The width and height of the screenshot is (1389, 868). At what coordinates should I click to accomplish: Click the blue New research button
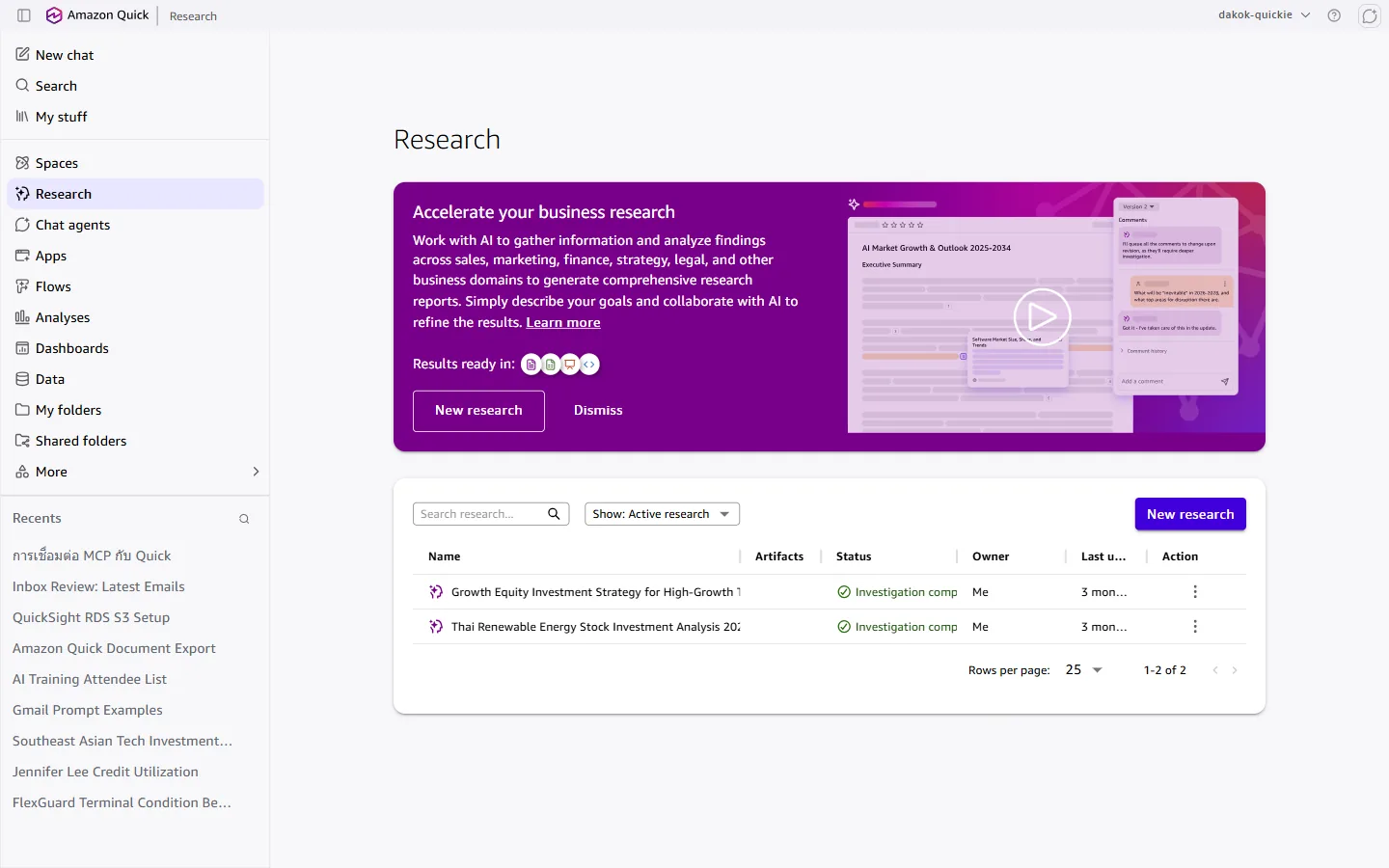point(1190,514)
